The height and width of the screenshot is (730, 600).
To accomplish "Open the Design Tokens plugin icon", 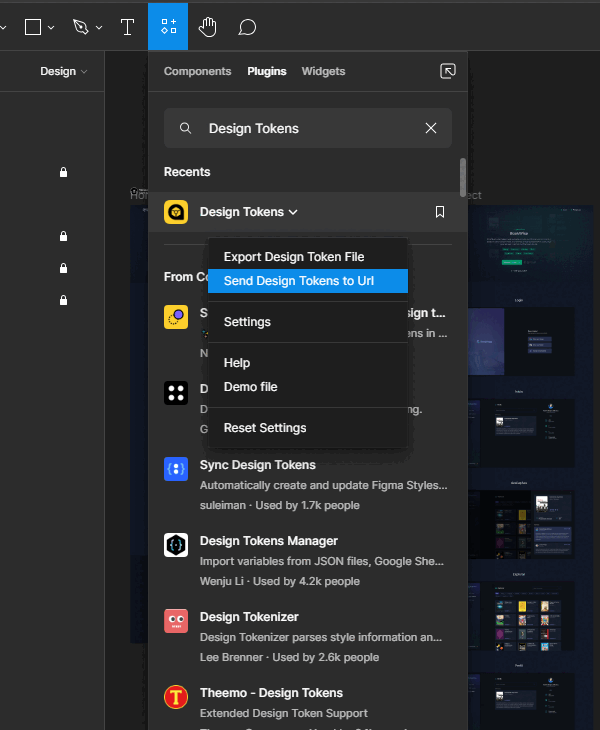I will (x=176, y=212).
